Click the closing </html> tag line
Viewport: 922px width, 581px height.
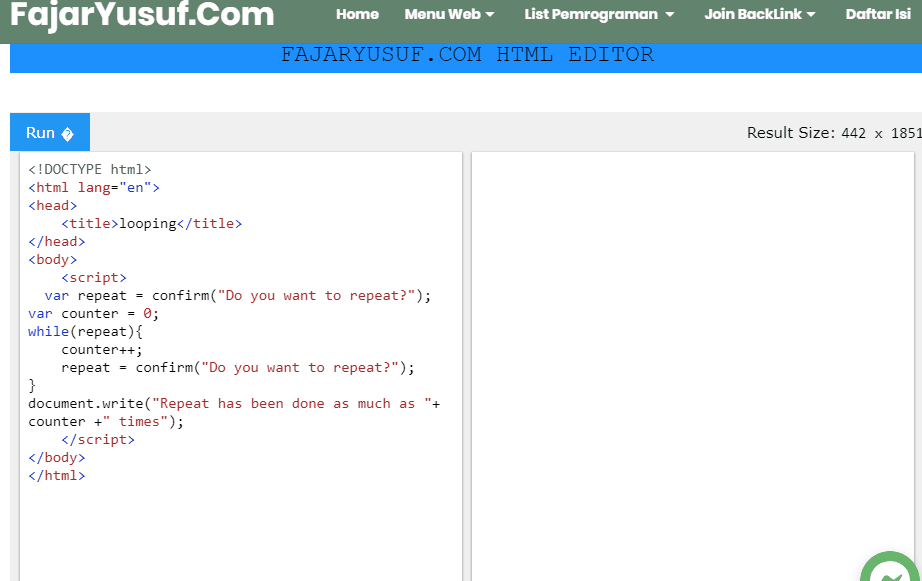[x=56, y=475]
